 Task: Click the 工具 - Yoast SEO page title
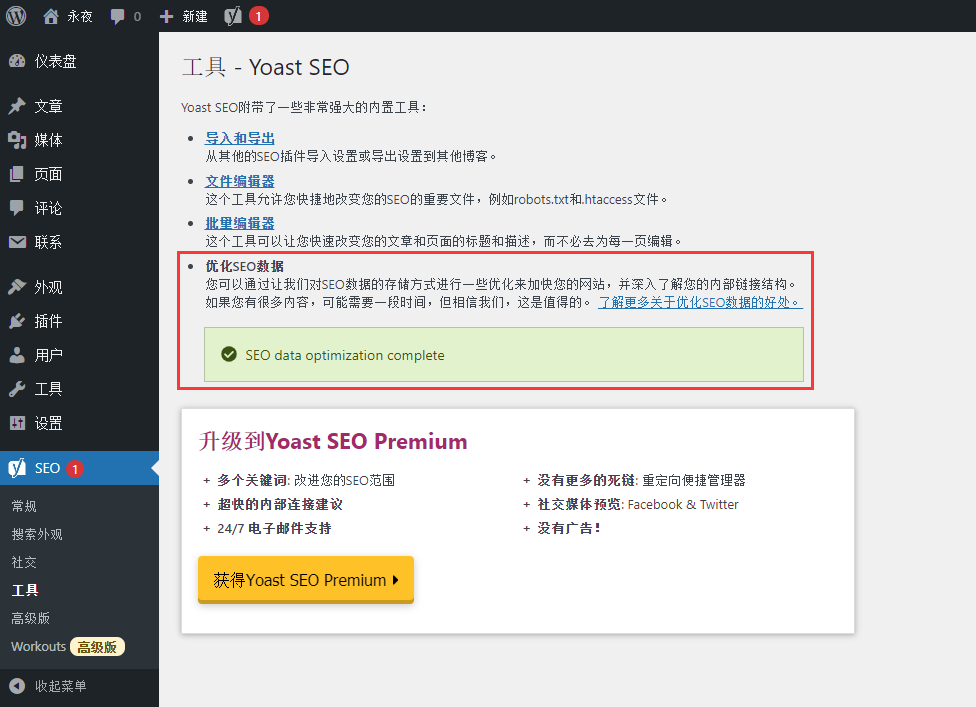pyautogui.click(x=266, y=67)
